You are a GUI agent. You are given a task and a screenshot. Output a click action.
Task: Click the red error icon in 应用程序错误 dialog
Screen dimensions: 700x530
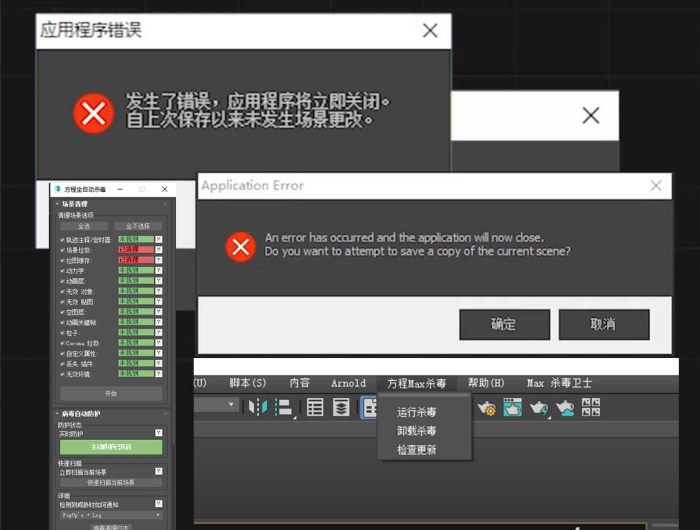pyautogui.click(x=94, y=113)
